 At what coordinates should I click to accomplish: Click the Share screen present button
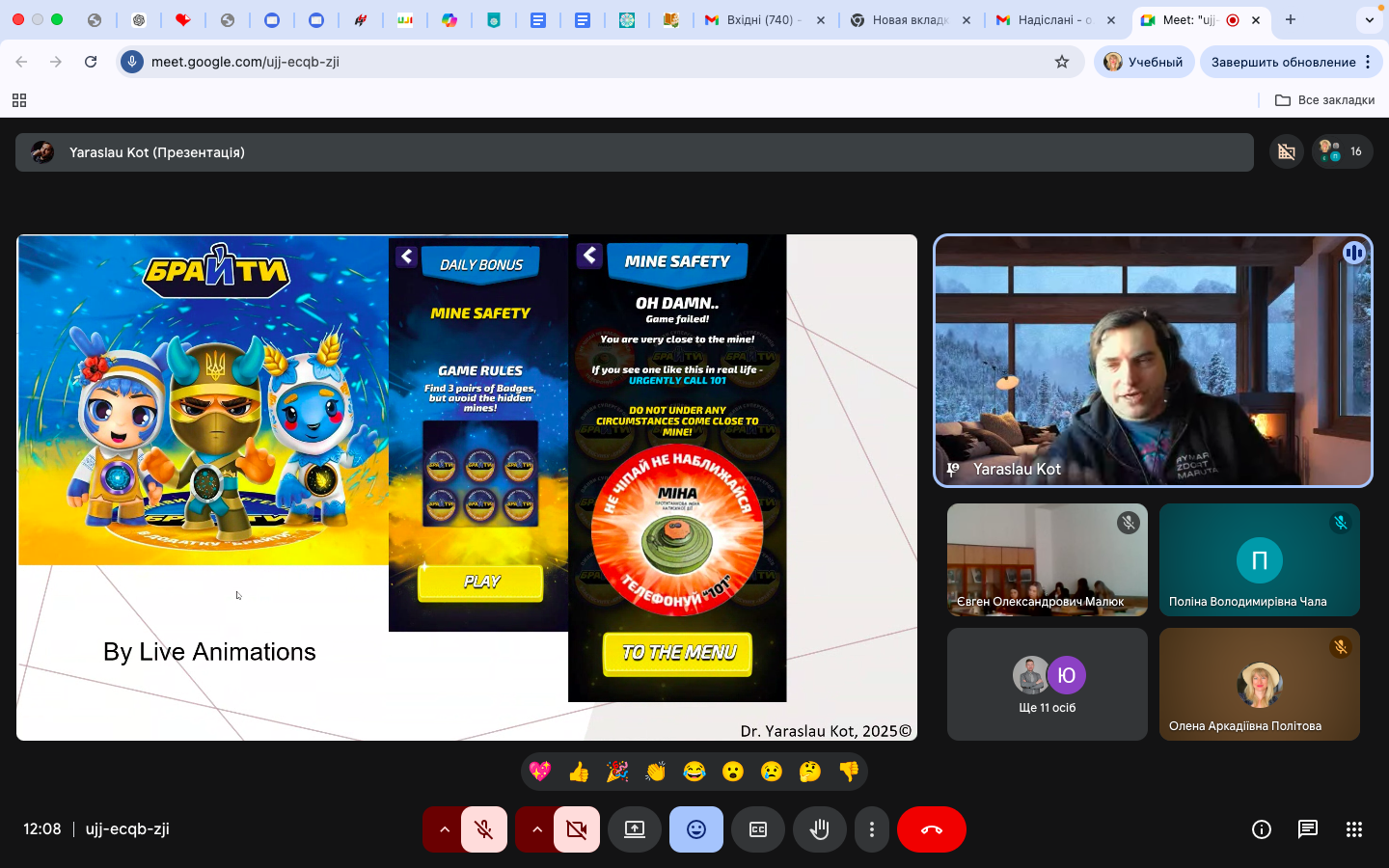click(634, 829)
